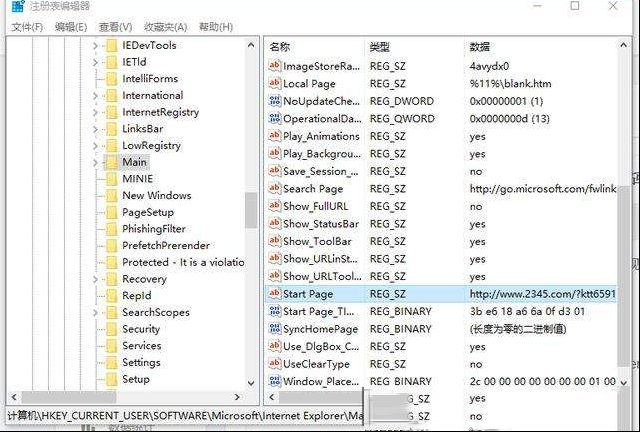Select the PrefetchPrerender folder icon
Screen dimensions: 640x432
111,246
